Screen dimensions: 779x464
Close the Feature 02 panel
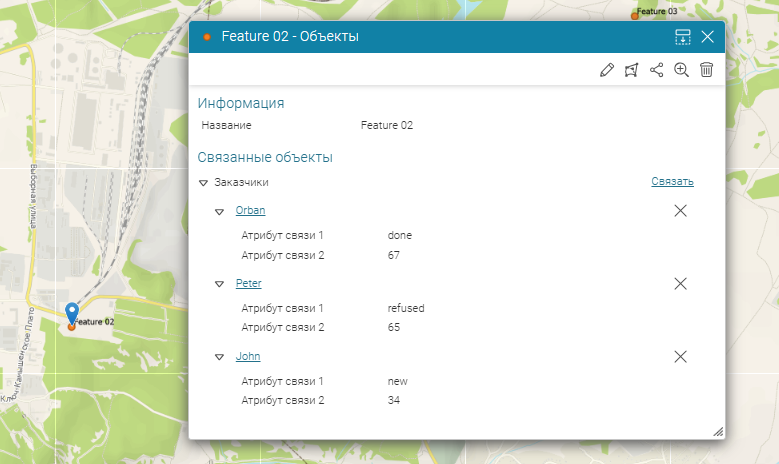point(707,37)
